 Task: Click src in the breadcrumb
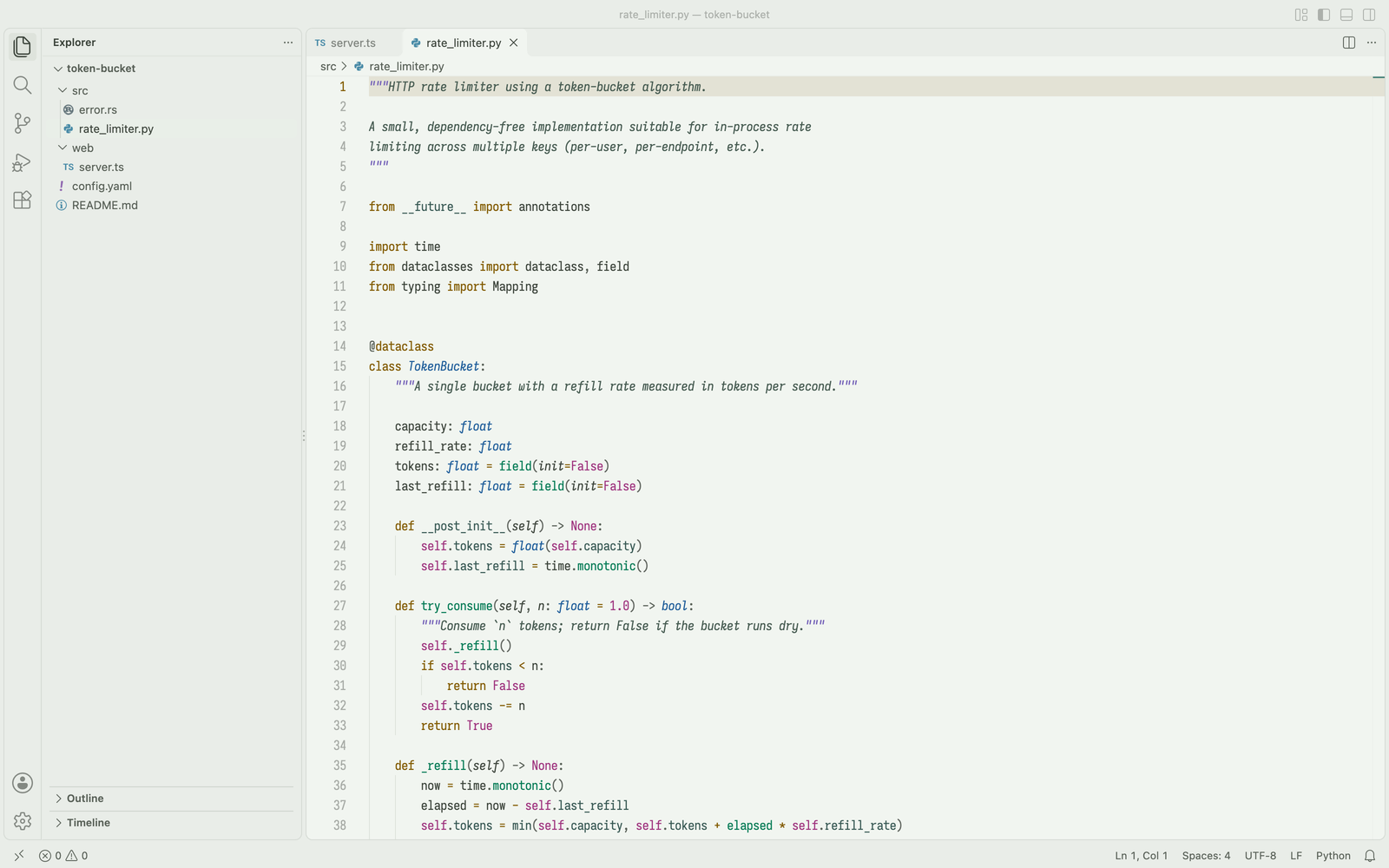[x=328, y=67]
